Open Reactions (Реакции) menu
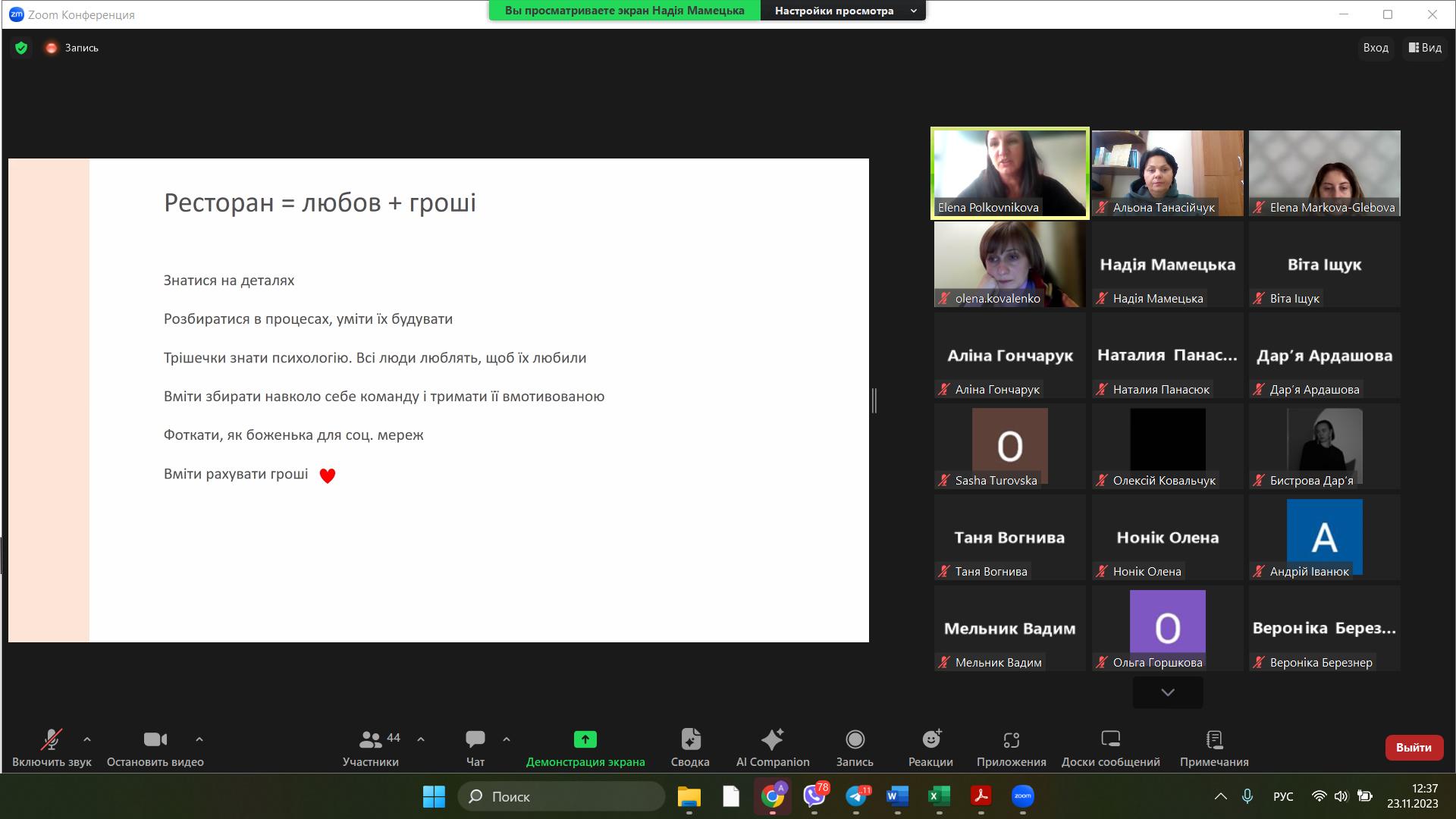 point(930,748)
